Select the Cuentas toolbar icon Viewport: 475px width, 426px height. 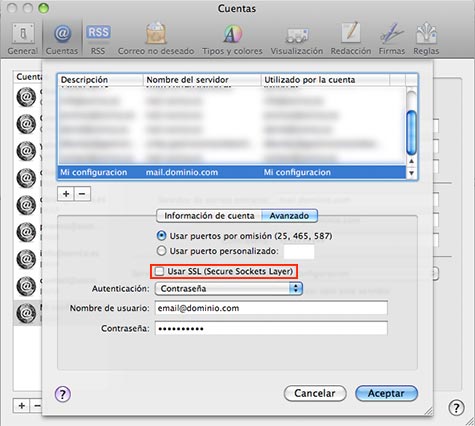pyautogui.click(x=62, y=39)
